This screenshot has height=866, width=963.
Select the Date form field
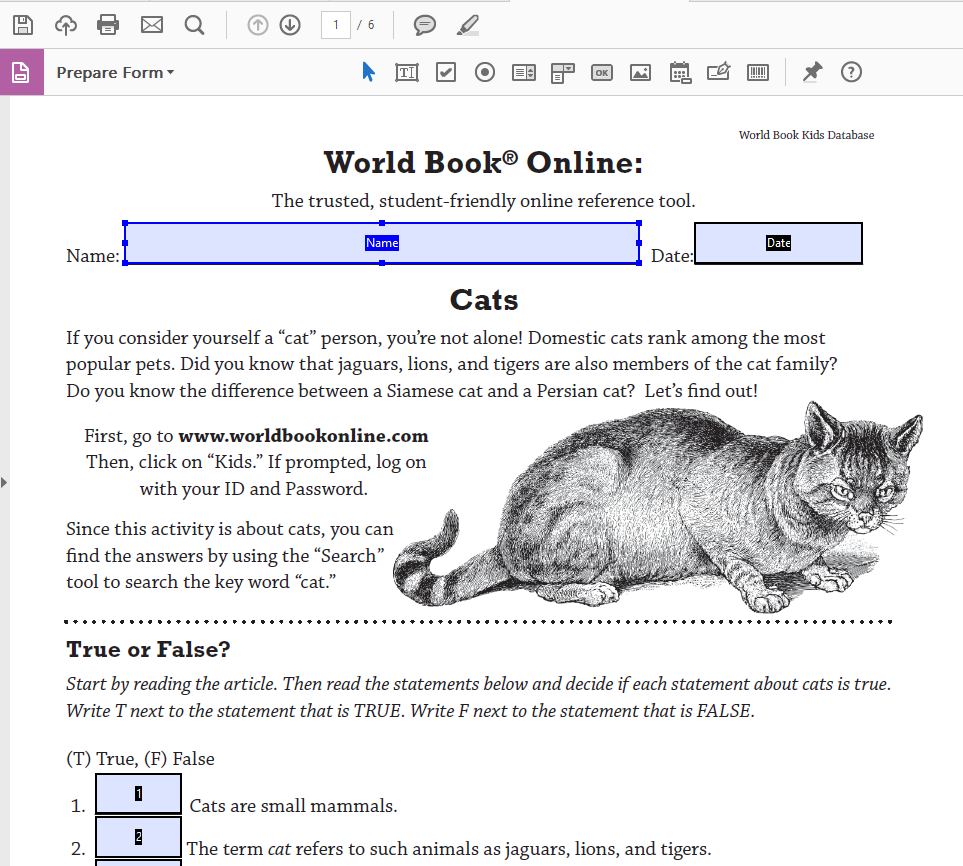pyautogui.click(x=778, y=243)
